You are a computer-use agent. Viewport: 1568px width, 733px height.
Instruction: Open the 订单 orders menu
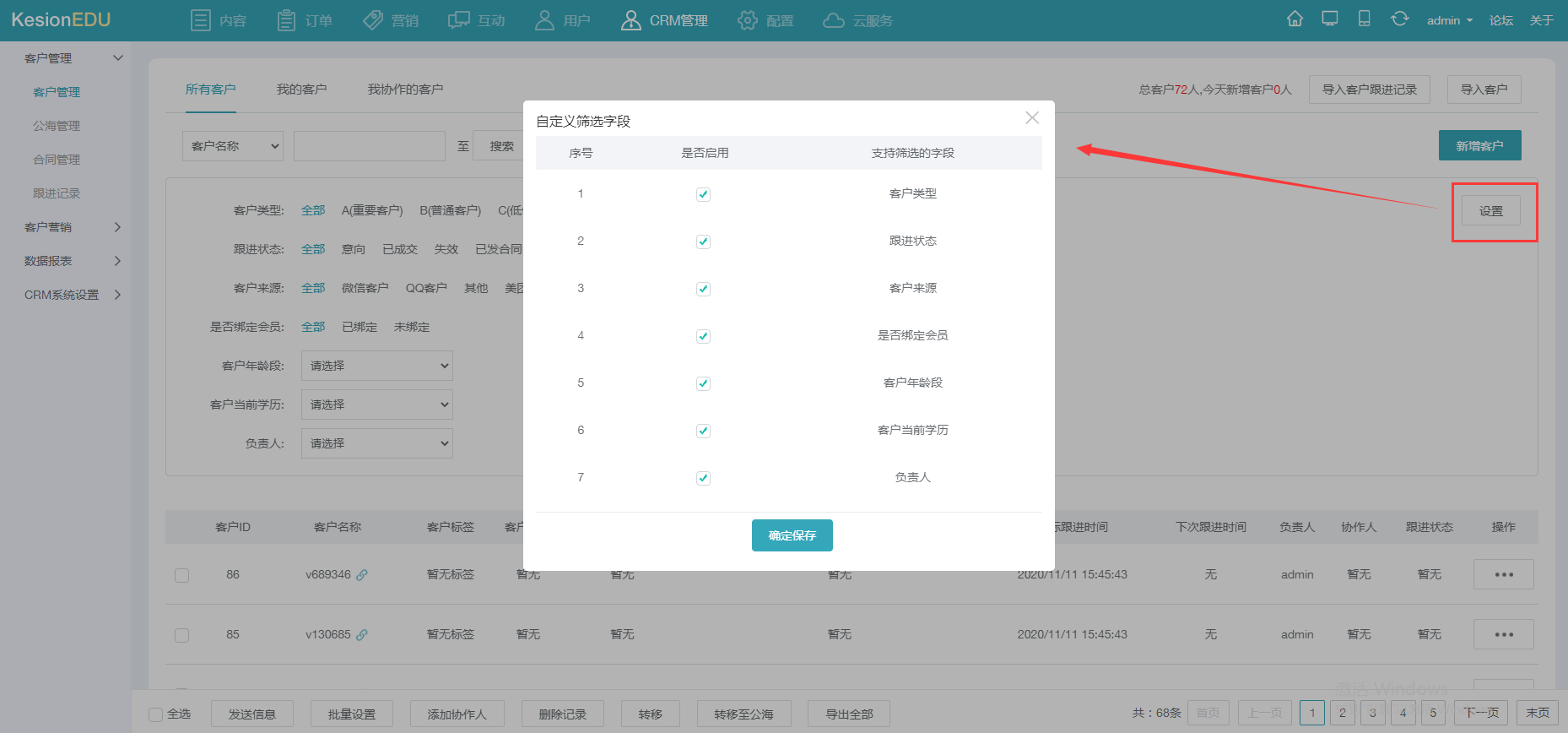[305, 20]
